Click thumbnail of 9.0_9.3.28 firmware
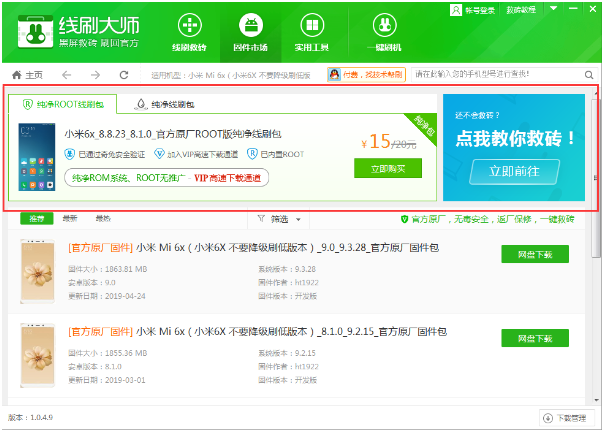605x434 pixels. 37,271
